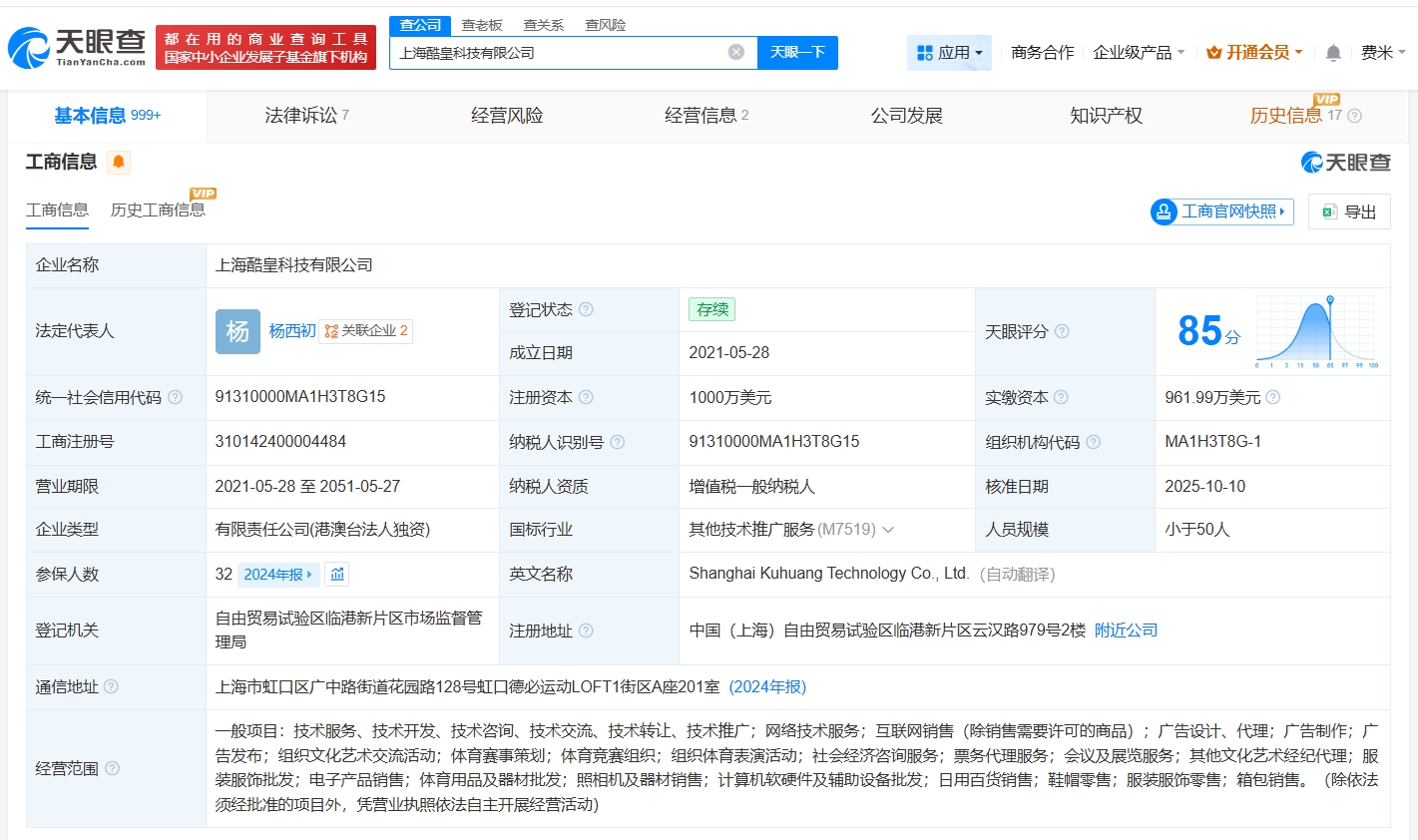Click help icon next to 天眼评分

coord(1062,331)
